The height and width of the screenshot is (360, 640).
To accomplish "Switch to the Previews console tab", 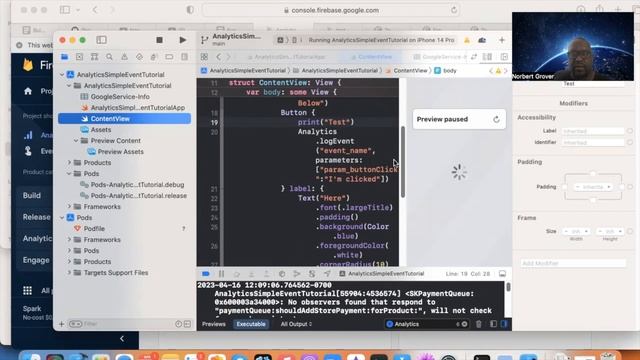I will click(214, 324).
